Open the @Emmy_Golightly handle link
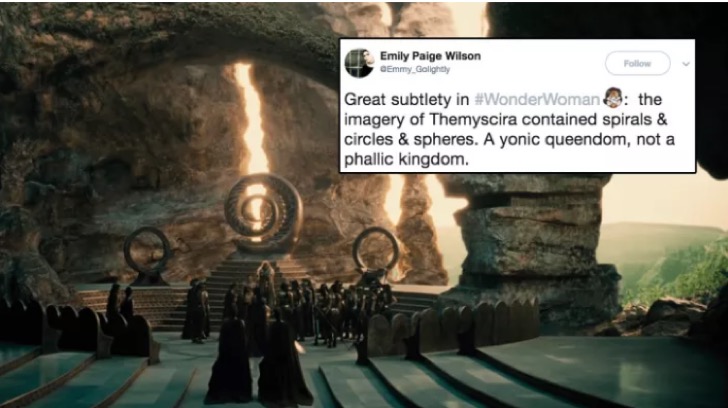The height and width of the screenshot is (408, 728). pyautogui.click(x=415, y=69)
